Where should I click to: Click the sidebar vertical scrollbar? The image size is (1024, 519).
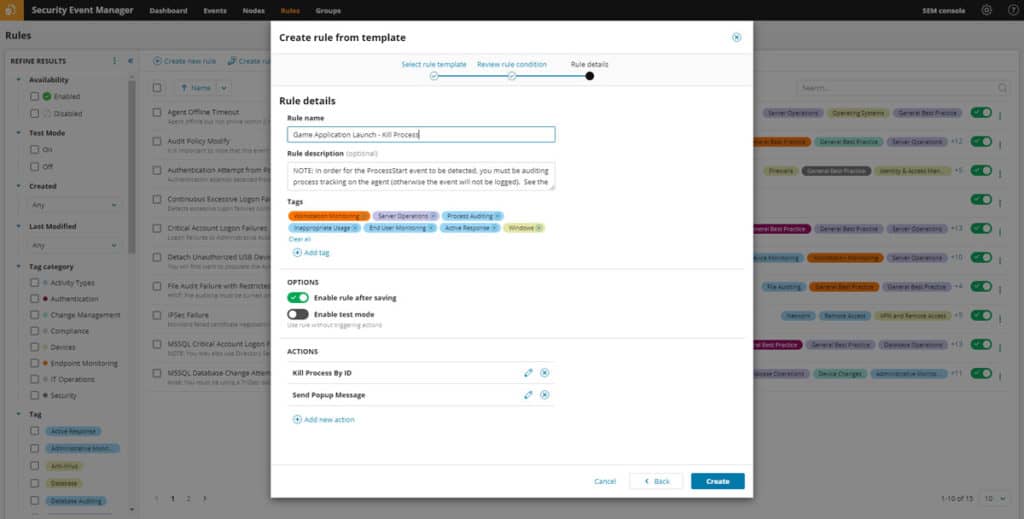coord(133,167)
